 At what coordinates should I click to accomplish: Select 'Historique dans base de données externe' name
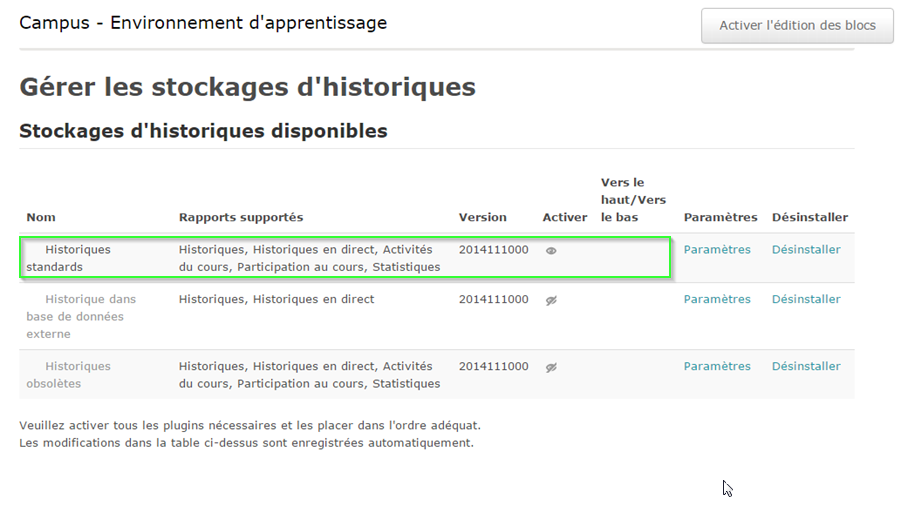point(80,316)
